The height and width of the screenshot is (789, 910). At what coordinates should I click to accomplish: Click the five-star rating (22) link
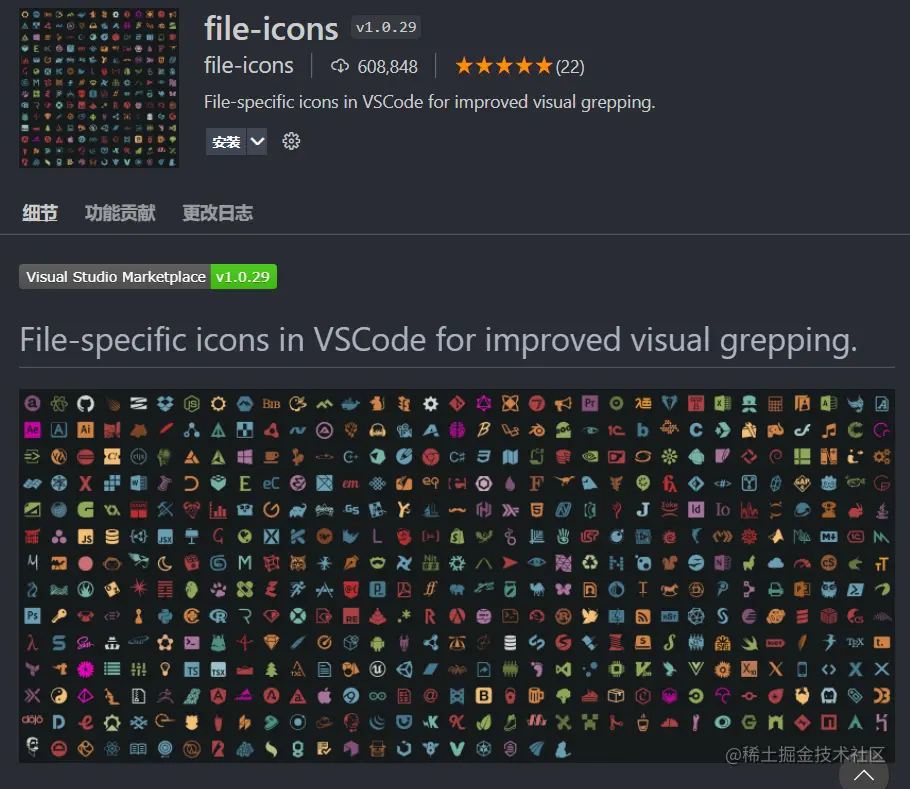(518, 66)
